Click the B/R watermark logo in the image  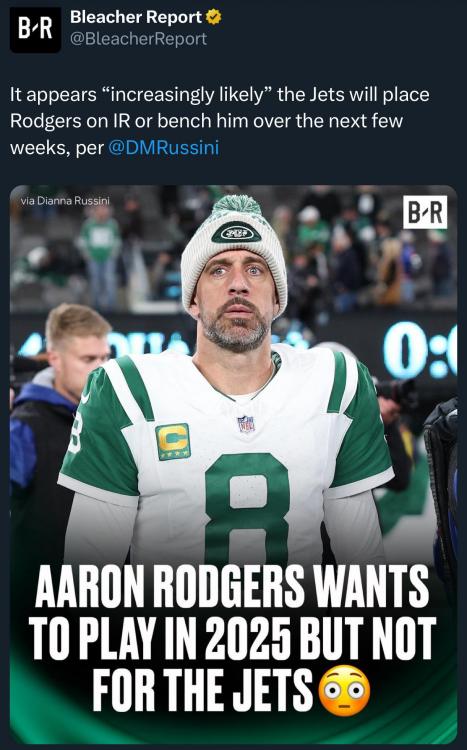click(x=425, y=212)
